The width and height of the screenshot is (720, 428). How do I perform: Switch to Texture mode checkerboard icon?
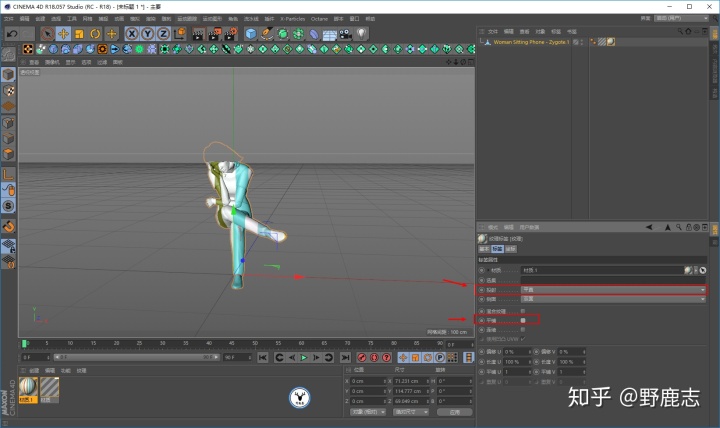click(x=8, y=90)
